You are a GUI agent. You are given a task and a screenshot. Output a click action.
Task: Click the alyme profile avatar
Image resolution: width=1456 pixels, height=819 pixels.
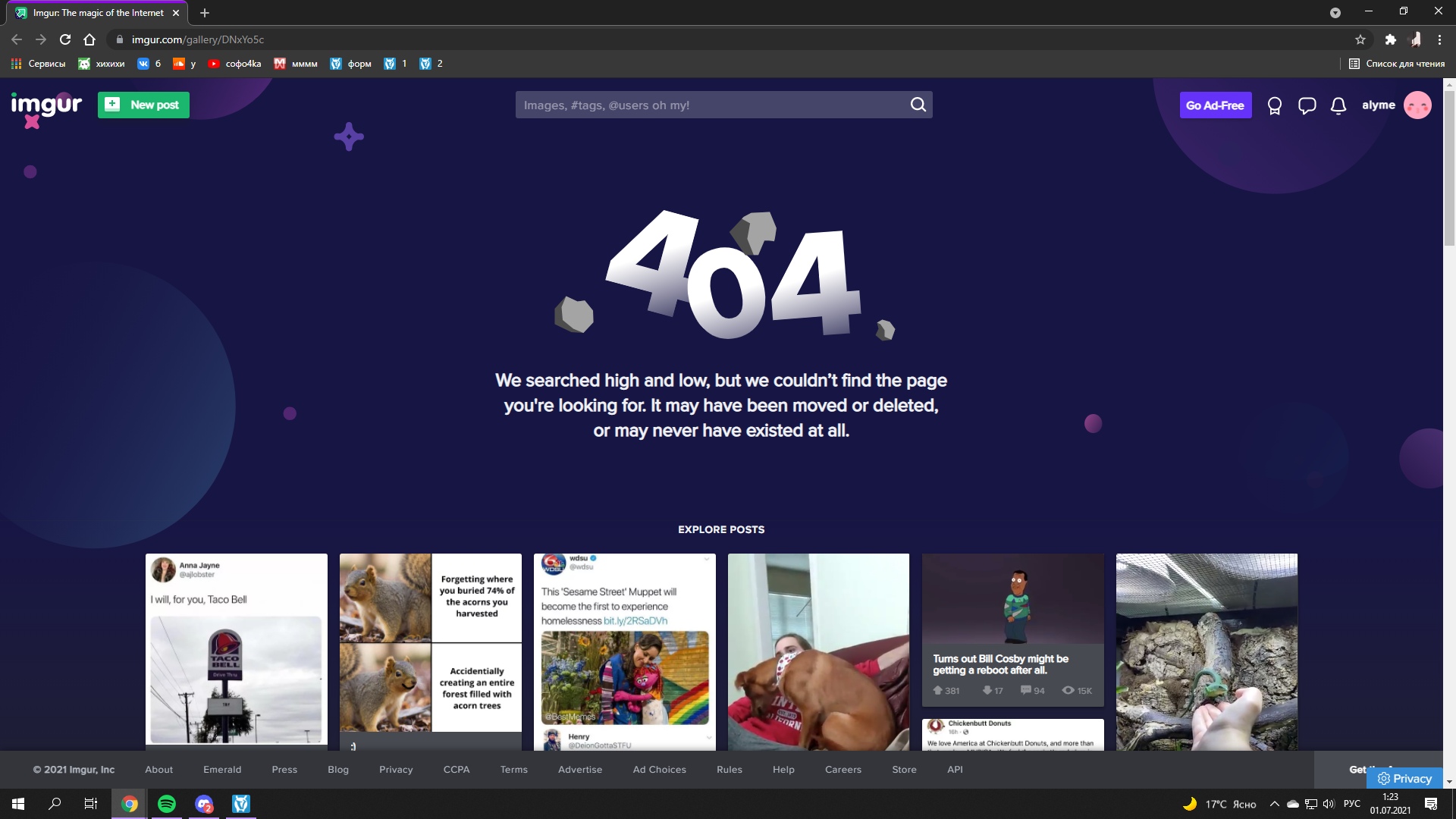[x=1417, y=105]
